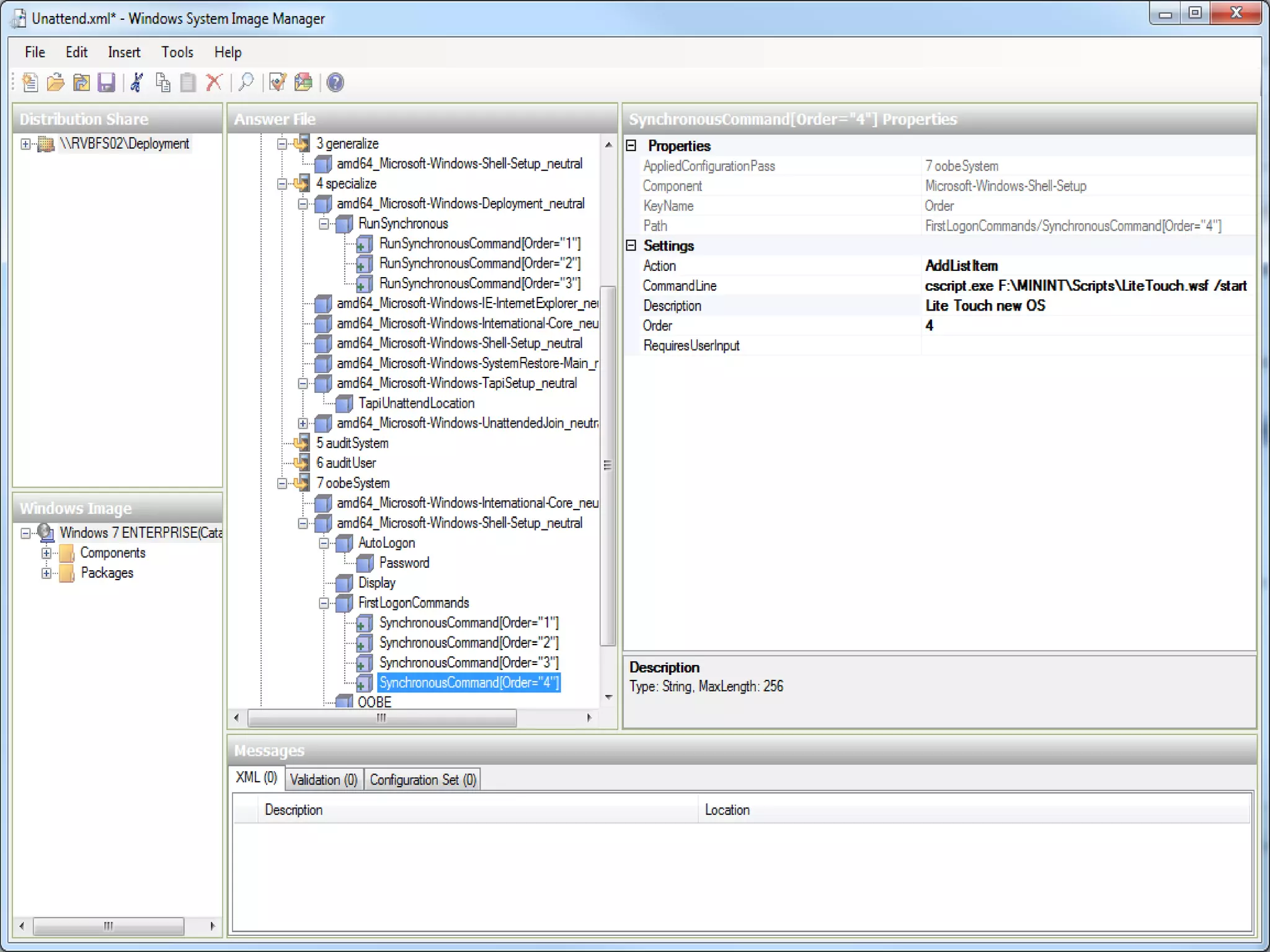Collapse the 7 oobeSystem pass node
This screenshot has width=1270, height=952.
pos(282,483)
